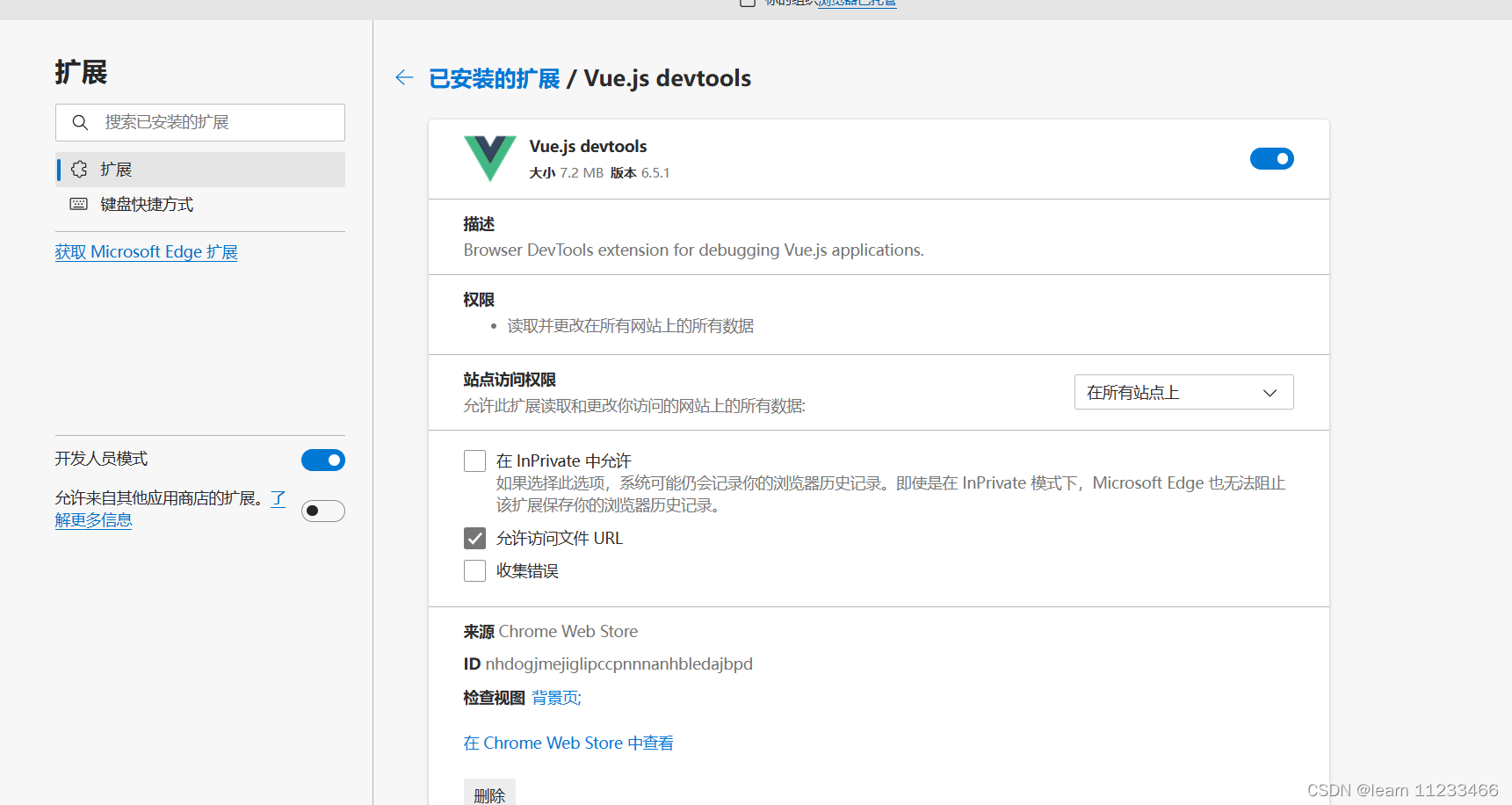Click the puzzle piece icon in sidebar
Image resolution: width=1512 pixels, height=805 pixels.
coord(79,169)
